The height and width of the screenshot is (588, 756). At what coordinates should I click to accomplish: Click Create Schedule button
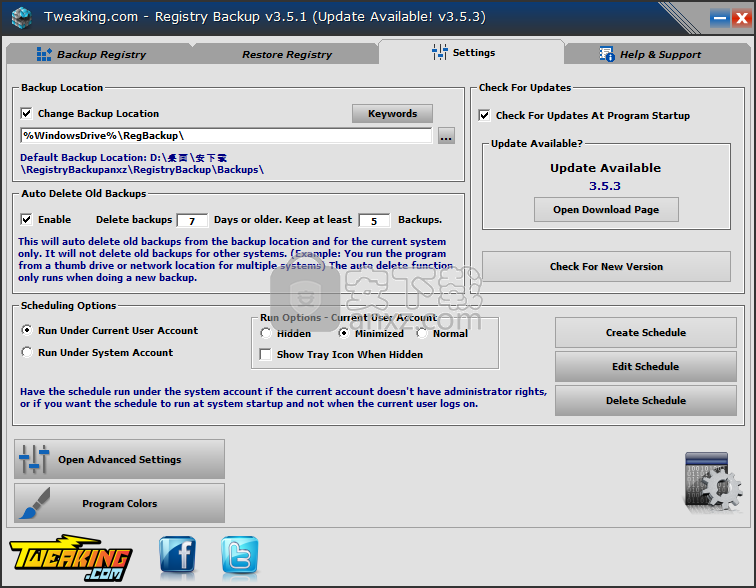(646, 333)
